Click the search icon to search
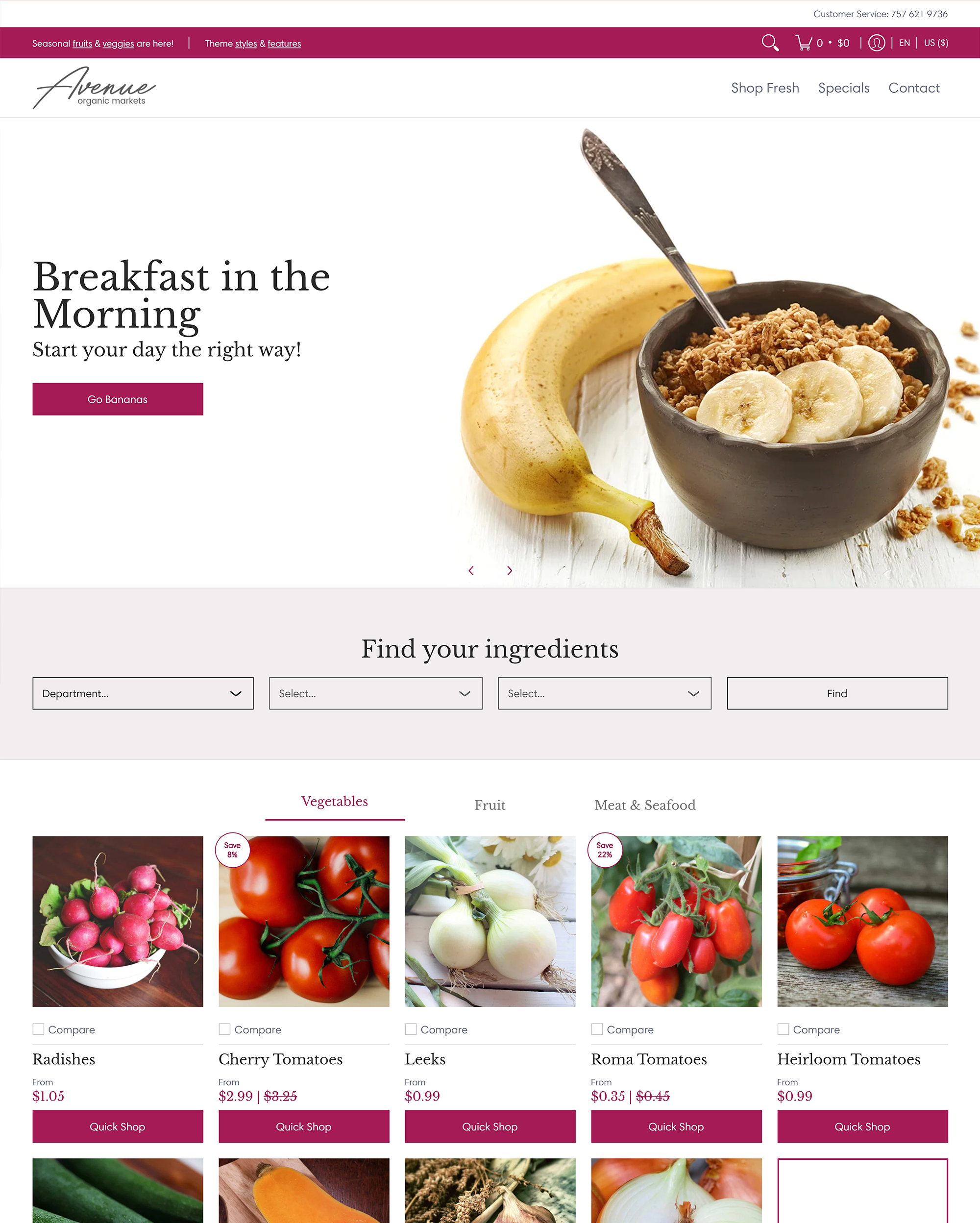The width and height of the screenshot is (980, 1223). (770, 42)
